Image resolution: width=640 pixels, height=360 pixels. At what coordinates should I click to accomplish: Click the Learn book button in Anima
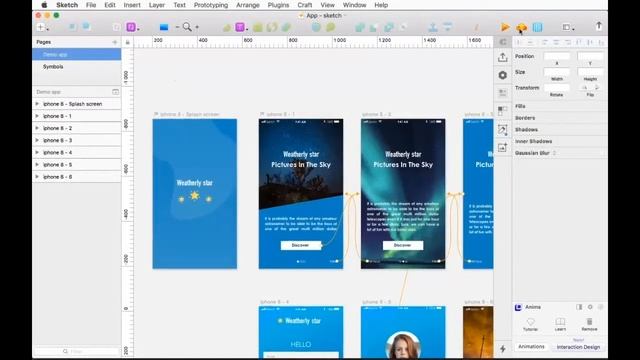click(560, 324)
